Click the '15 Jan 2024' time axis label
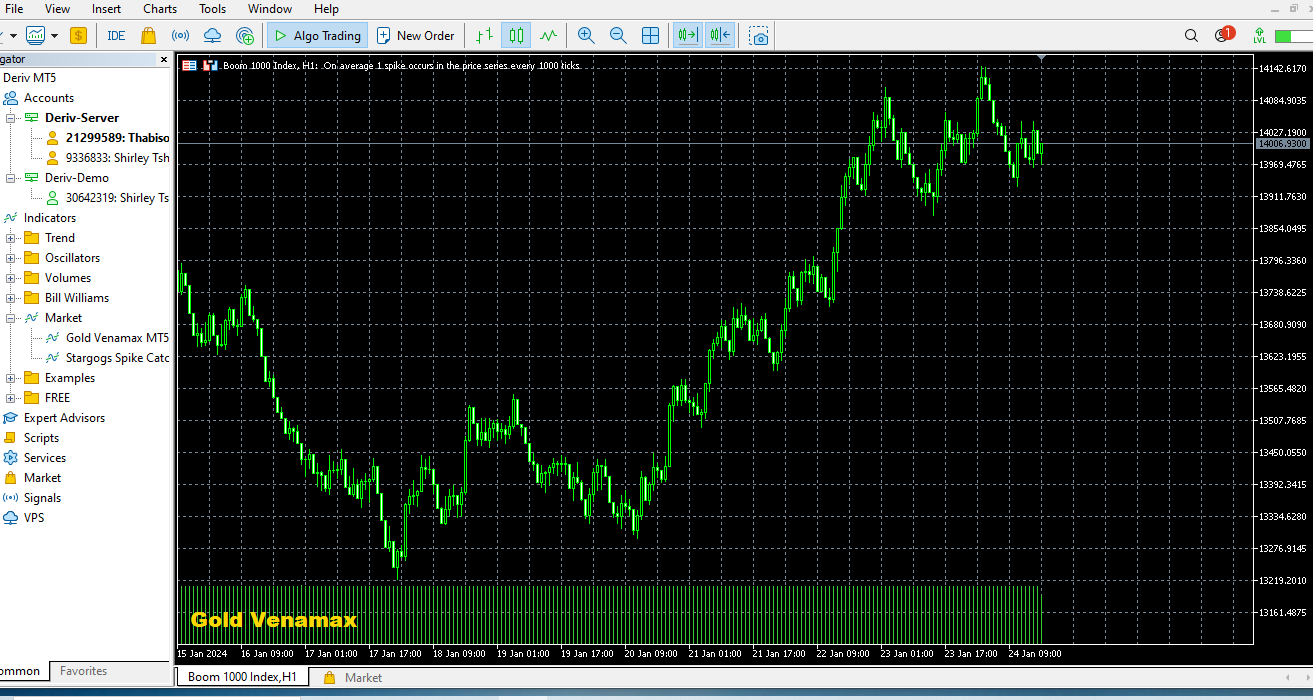This screenshot has height=700, width=1313. click(202, 653)
